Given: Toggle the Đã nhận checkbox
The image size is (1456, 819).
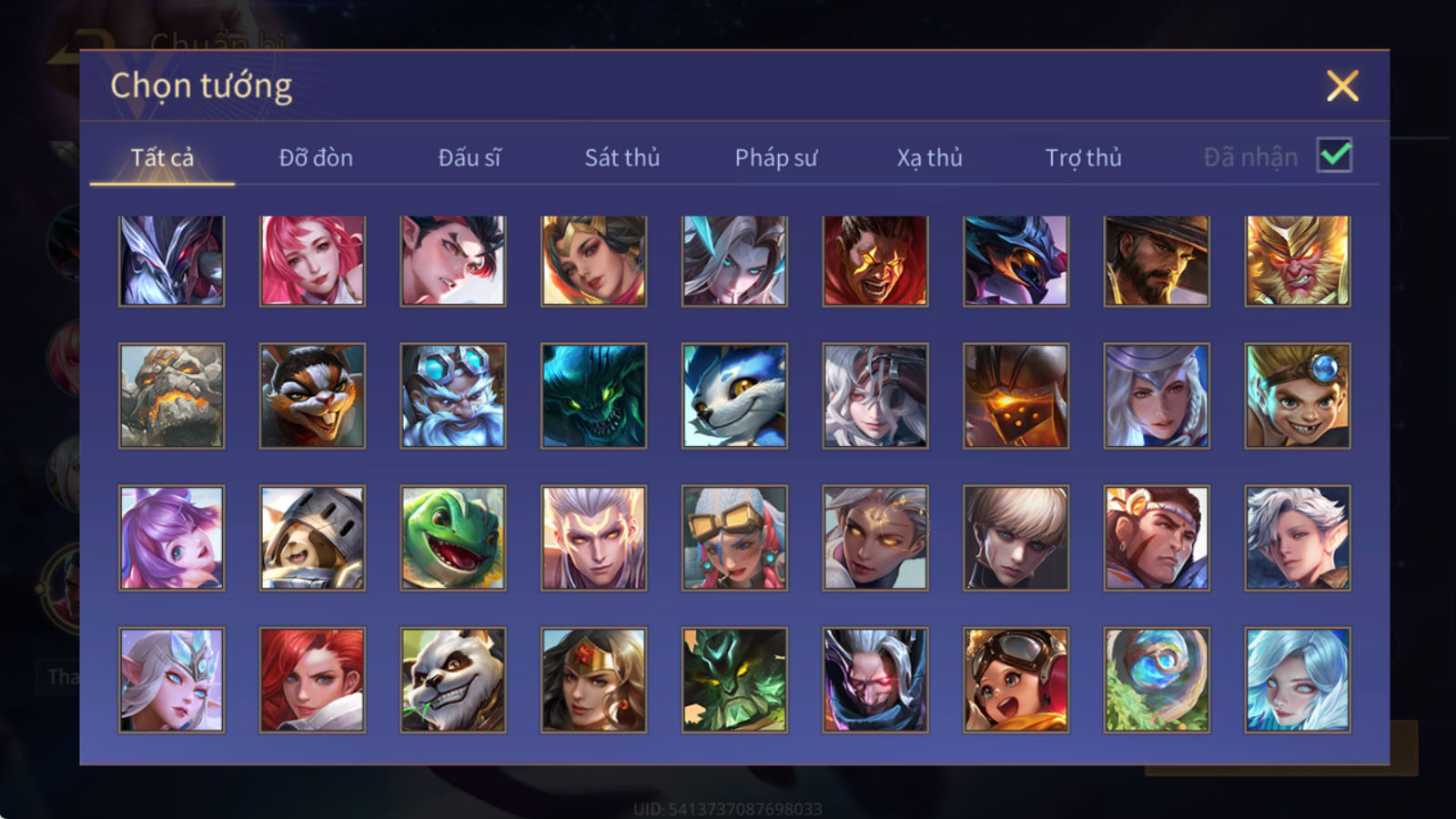Looking at the screenshot, I should [1334, 156].
